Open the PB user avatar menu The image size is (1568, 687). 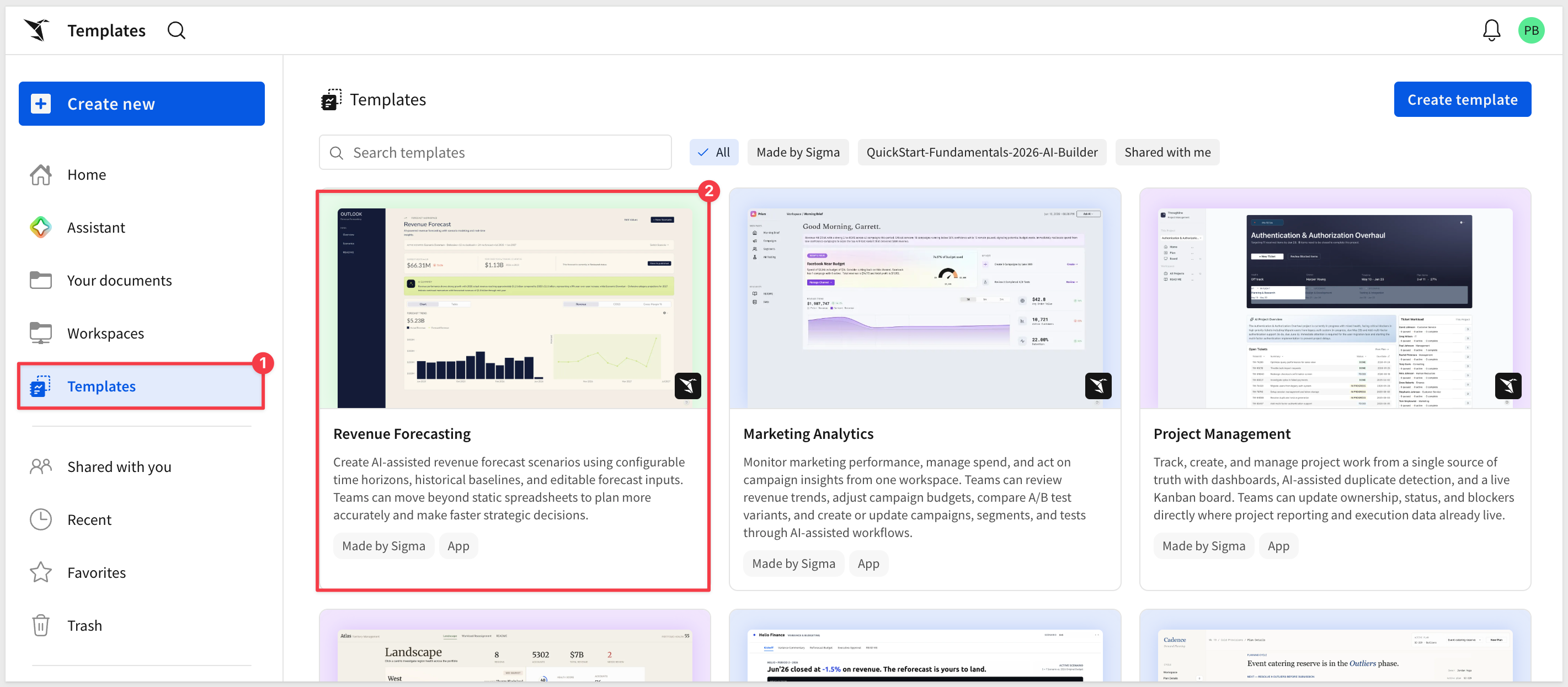point(1531,30)
